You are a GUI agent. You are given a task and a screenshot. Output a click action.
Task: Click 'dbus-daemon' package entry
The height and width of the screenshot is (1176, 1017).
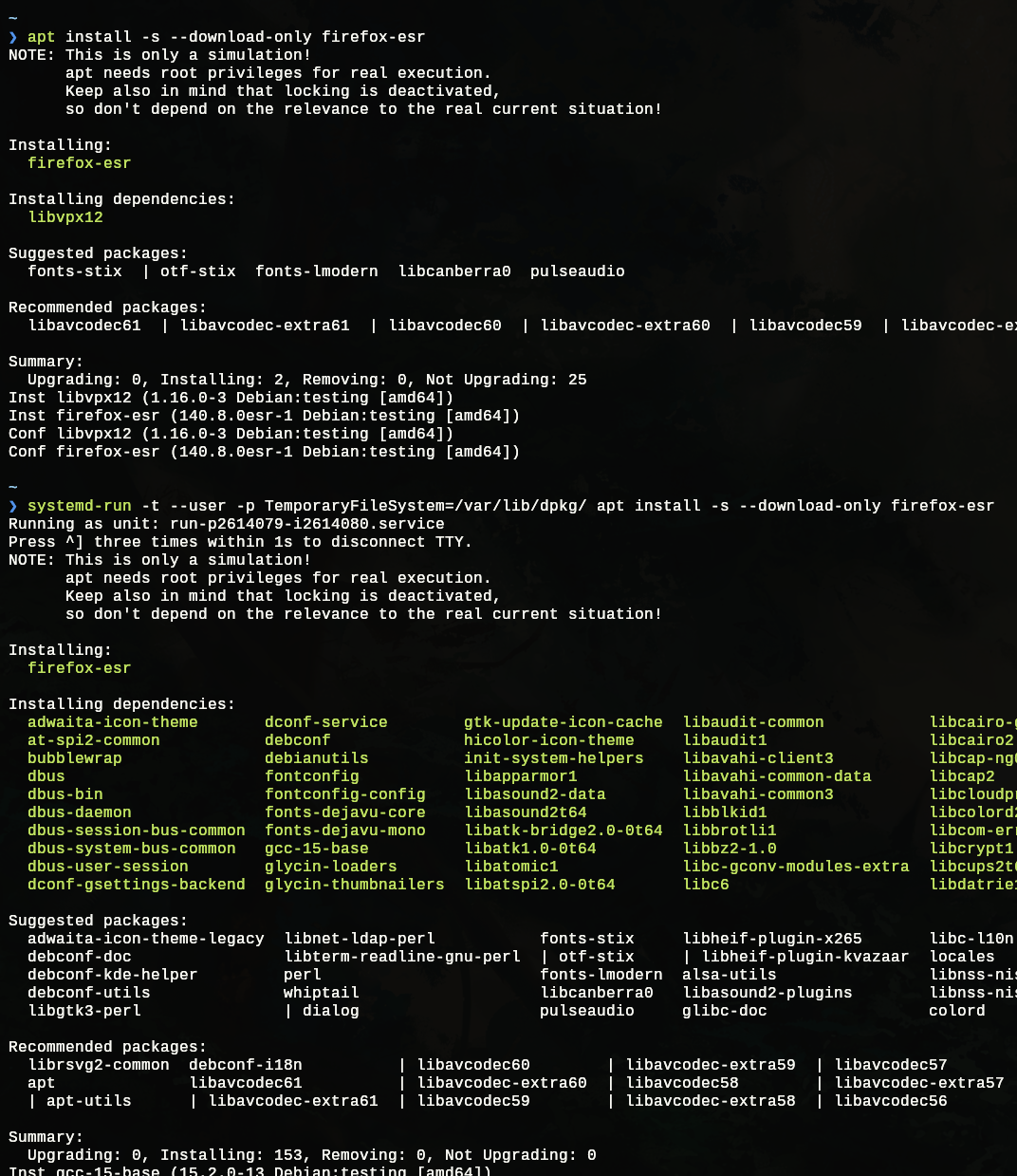pyautogui.click(x=80, y=812)
